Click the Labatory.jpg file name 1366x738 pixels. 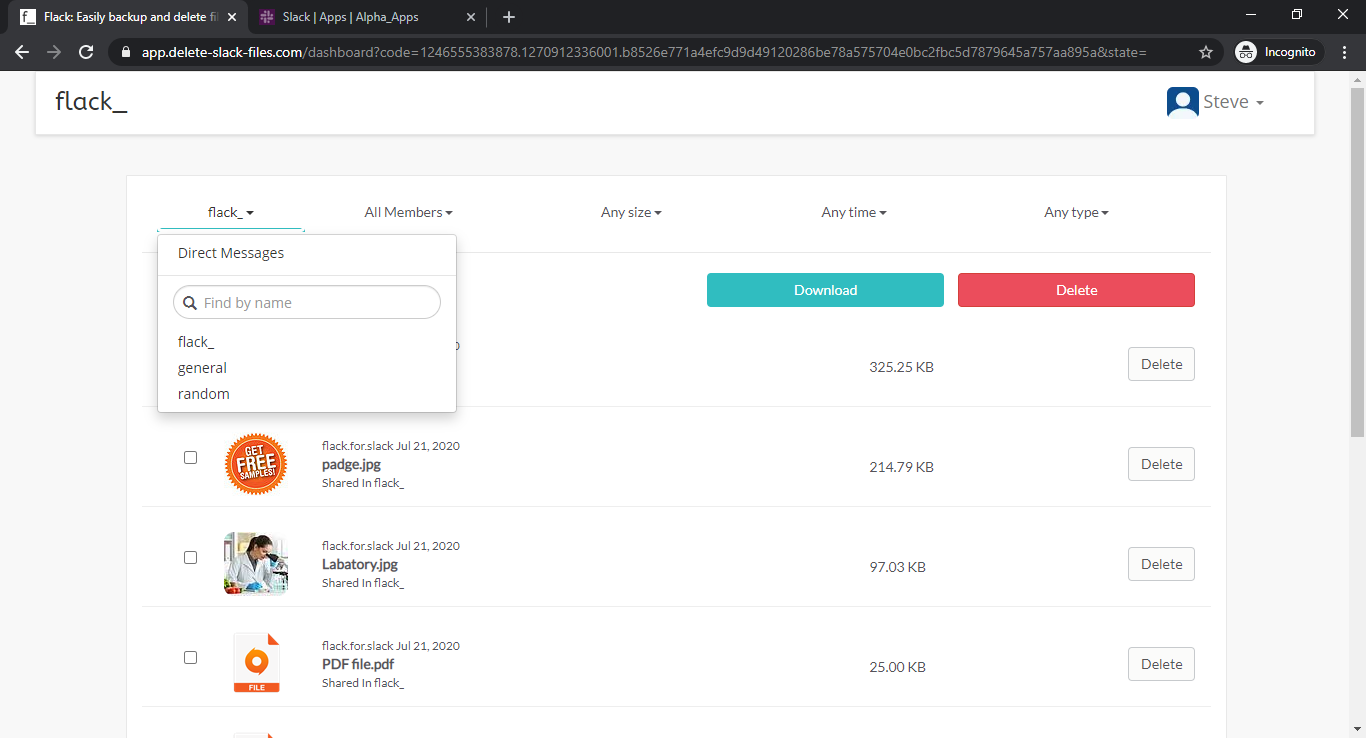pyautogui.click(x=360, y=564)
